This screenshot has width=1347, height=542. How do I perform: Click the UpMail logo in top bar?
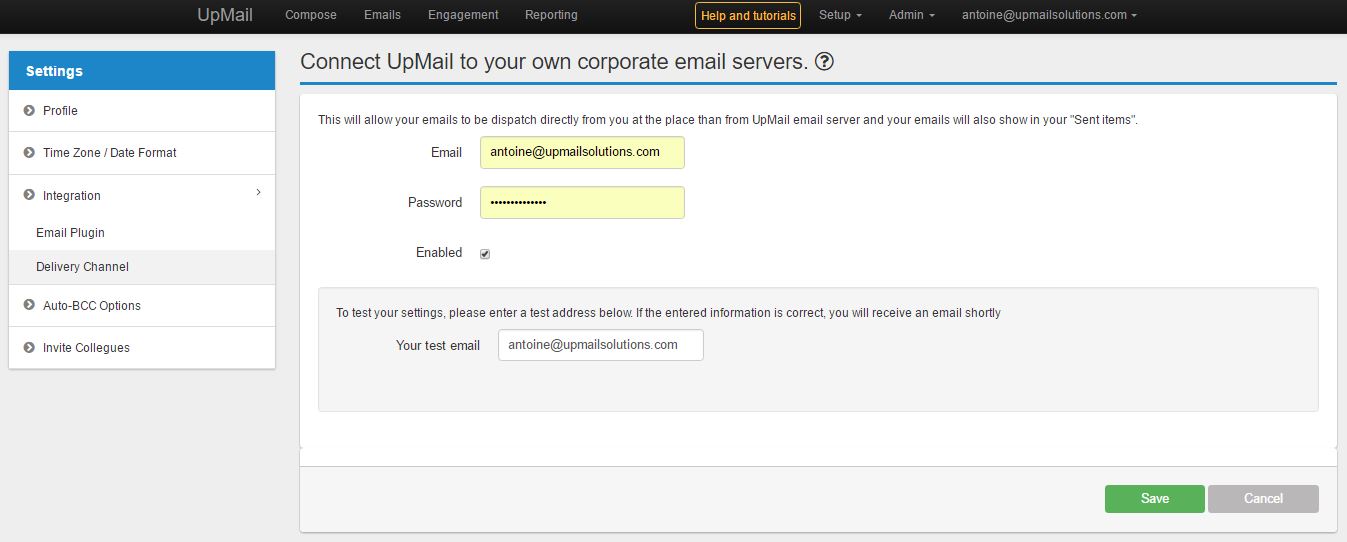(x=225, y=15)
